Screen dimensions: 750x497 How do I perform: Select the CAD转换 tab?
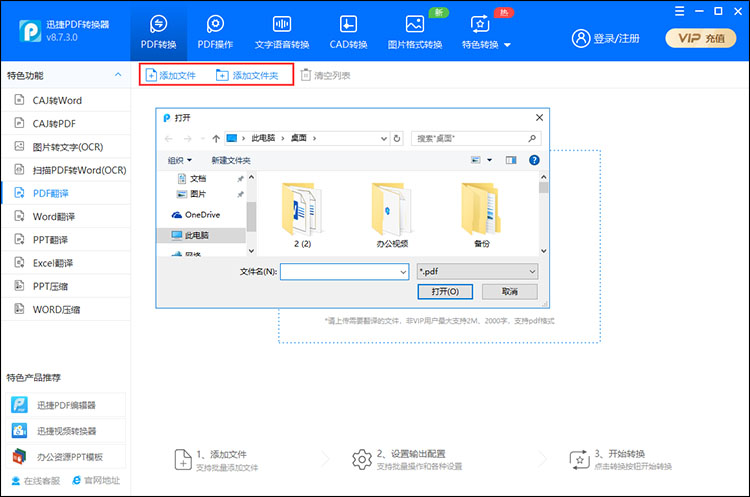point(348,33)
